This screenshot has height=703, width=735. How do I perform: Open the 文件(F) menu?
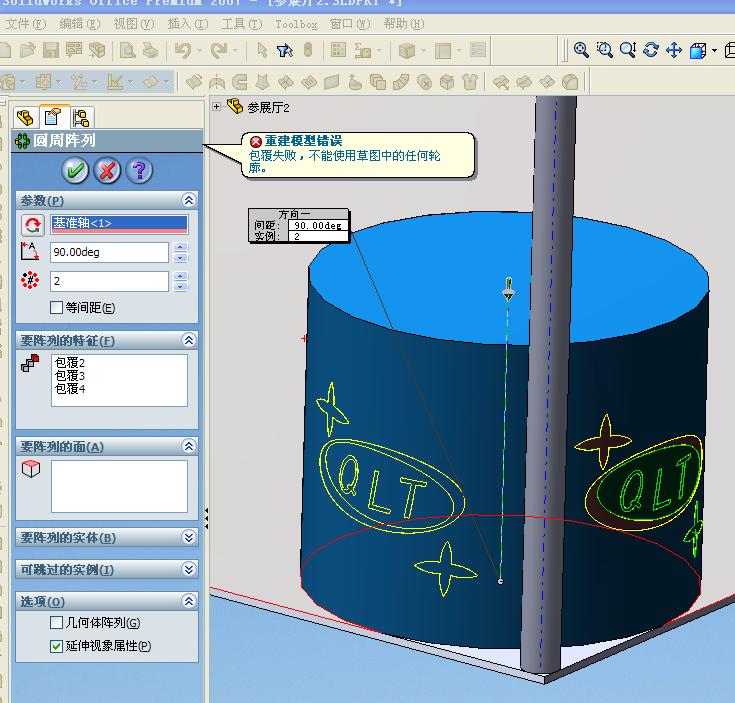[x=26, y=23]
